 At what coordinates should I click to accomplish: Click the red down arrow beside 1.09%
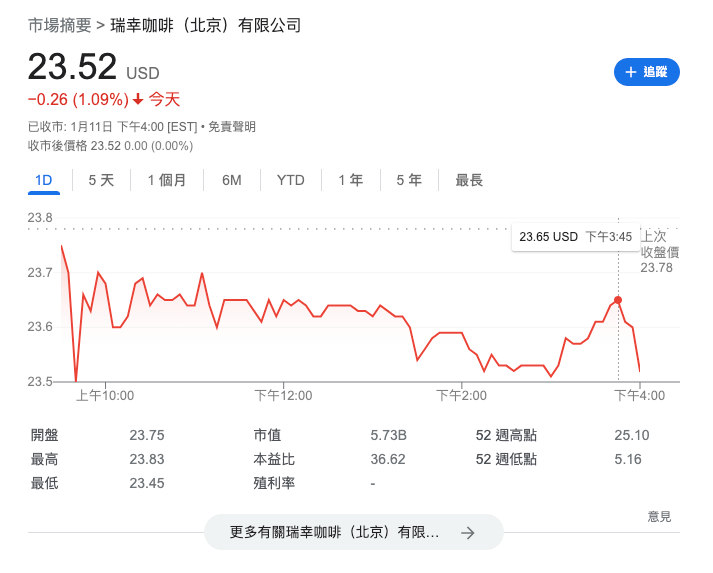tap(138, 99)
